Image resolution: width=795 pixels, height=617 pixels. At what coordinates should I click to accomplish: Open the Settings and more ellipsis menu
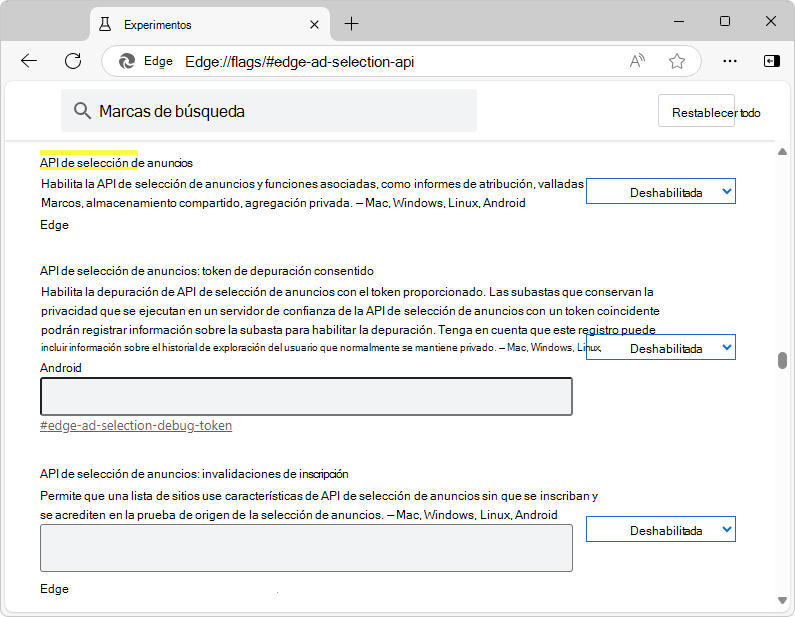click(x=730, y=61)
